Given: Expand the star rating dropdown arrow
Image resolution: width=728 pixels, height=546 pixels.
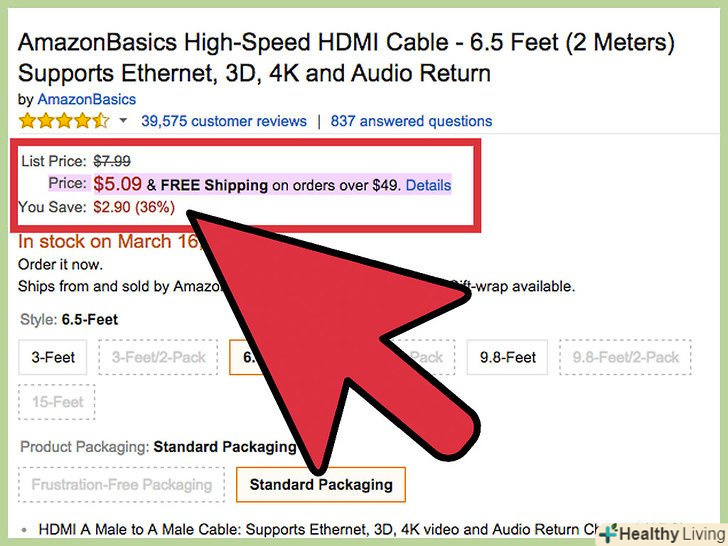Looking at the screenshot, I should [124, 121].
